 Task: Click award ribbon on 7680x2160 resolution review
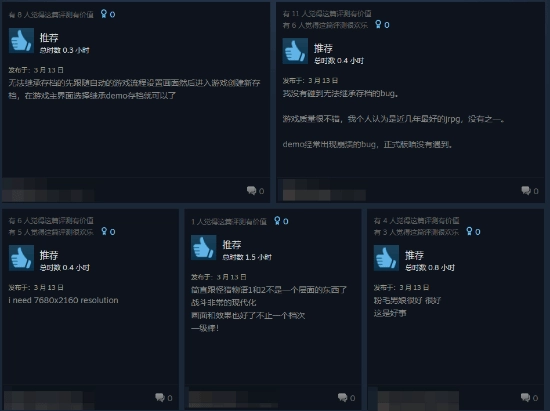tap(104, 231)
